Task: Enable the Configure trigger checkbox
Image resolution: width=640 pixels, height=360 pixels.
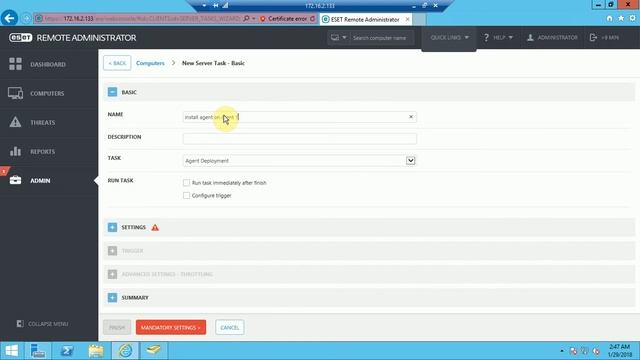Action: coord(187,196)
